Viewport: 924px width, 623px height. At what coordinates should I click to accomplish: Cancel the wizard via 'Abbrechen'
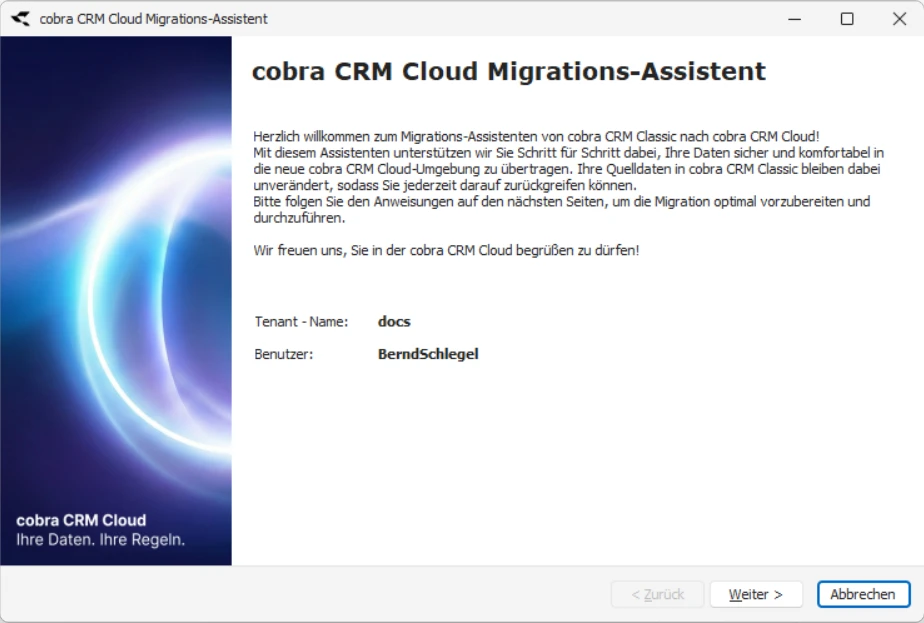coord(863,594)
